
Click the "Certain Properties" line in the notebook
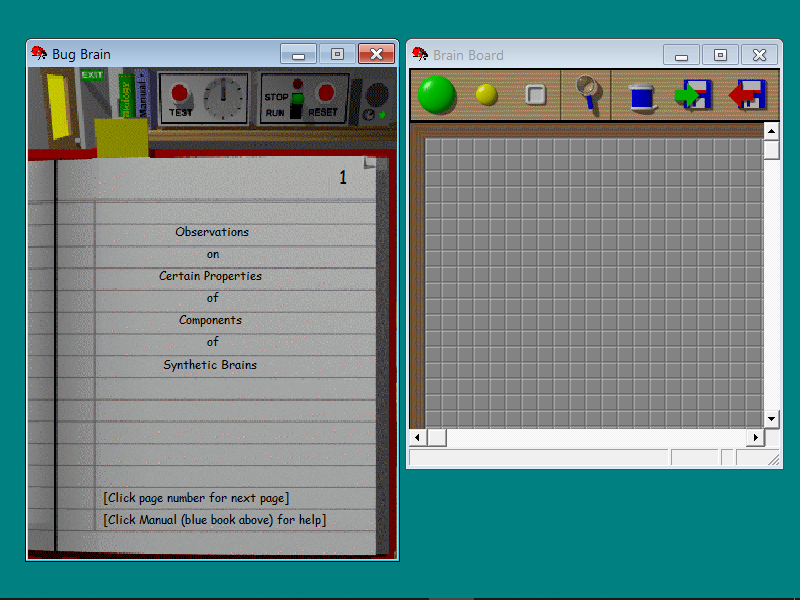click(x=210, y=276)
